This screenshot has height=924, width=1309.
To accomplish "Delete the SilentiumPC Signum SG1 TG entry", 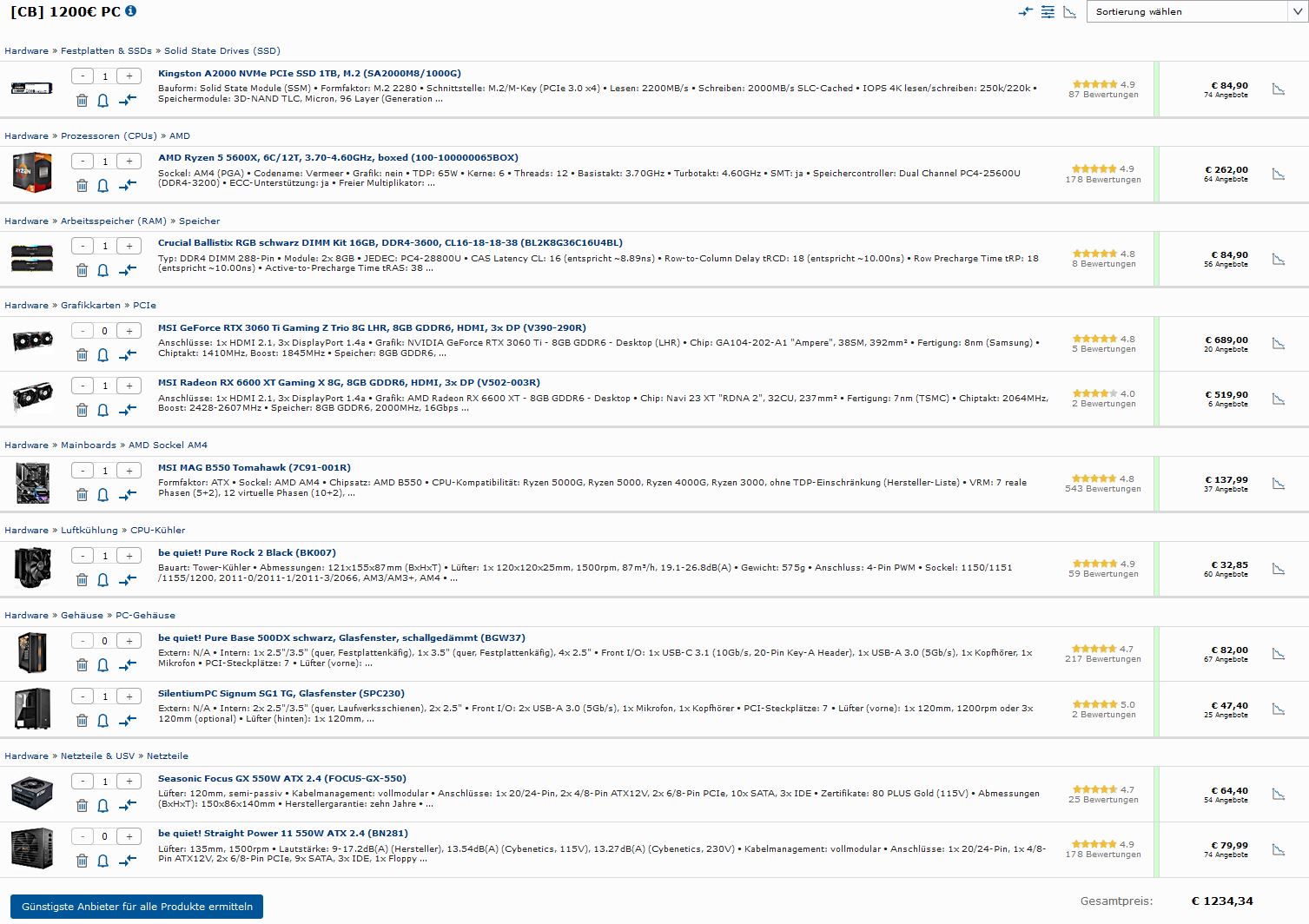I will click(82, 720).
